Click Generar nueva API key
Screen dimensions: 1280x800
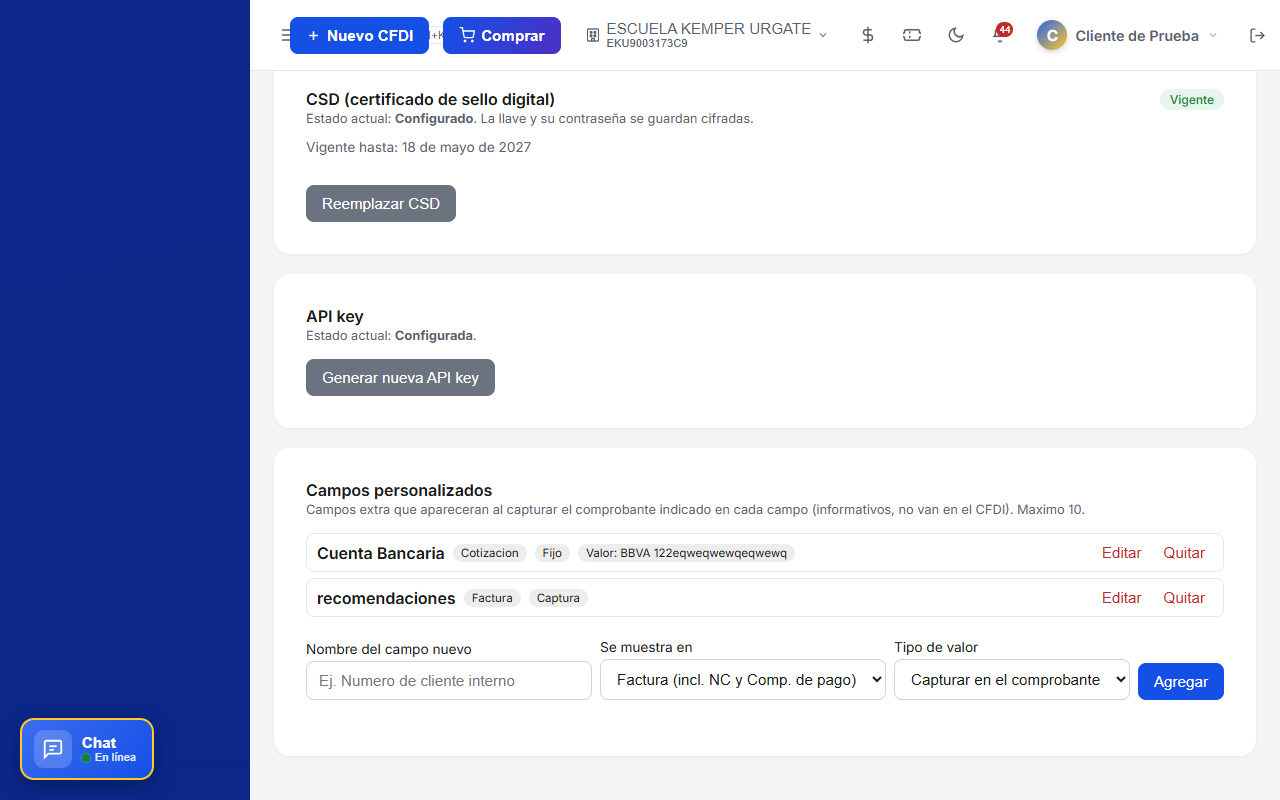pos(400,377)
